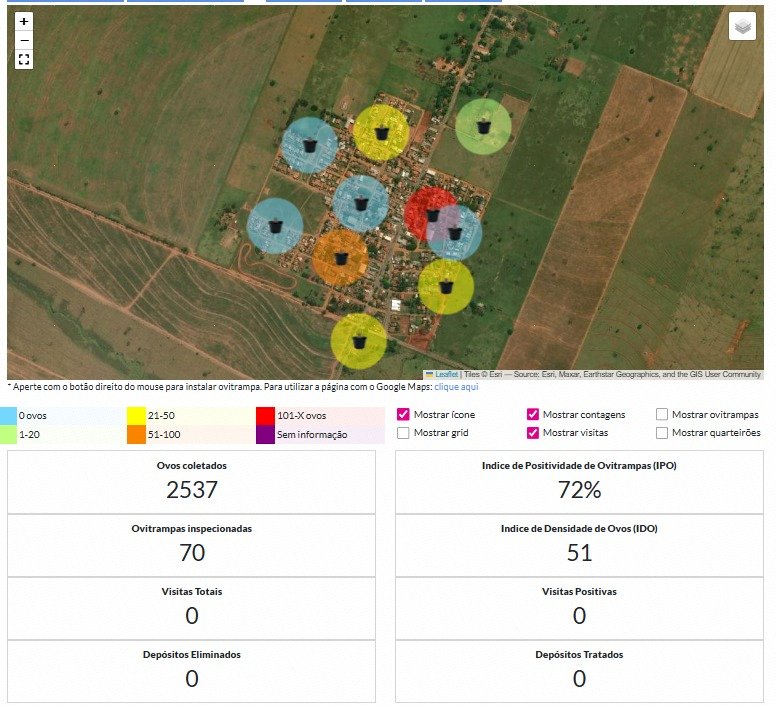The image size is (776, 706).
Task: Enter fullscreen map view
Action: [24, 60]
